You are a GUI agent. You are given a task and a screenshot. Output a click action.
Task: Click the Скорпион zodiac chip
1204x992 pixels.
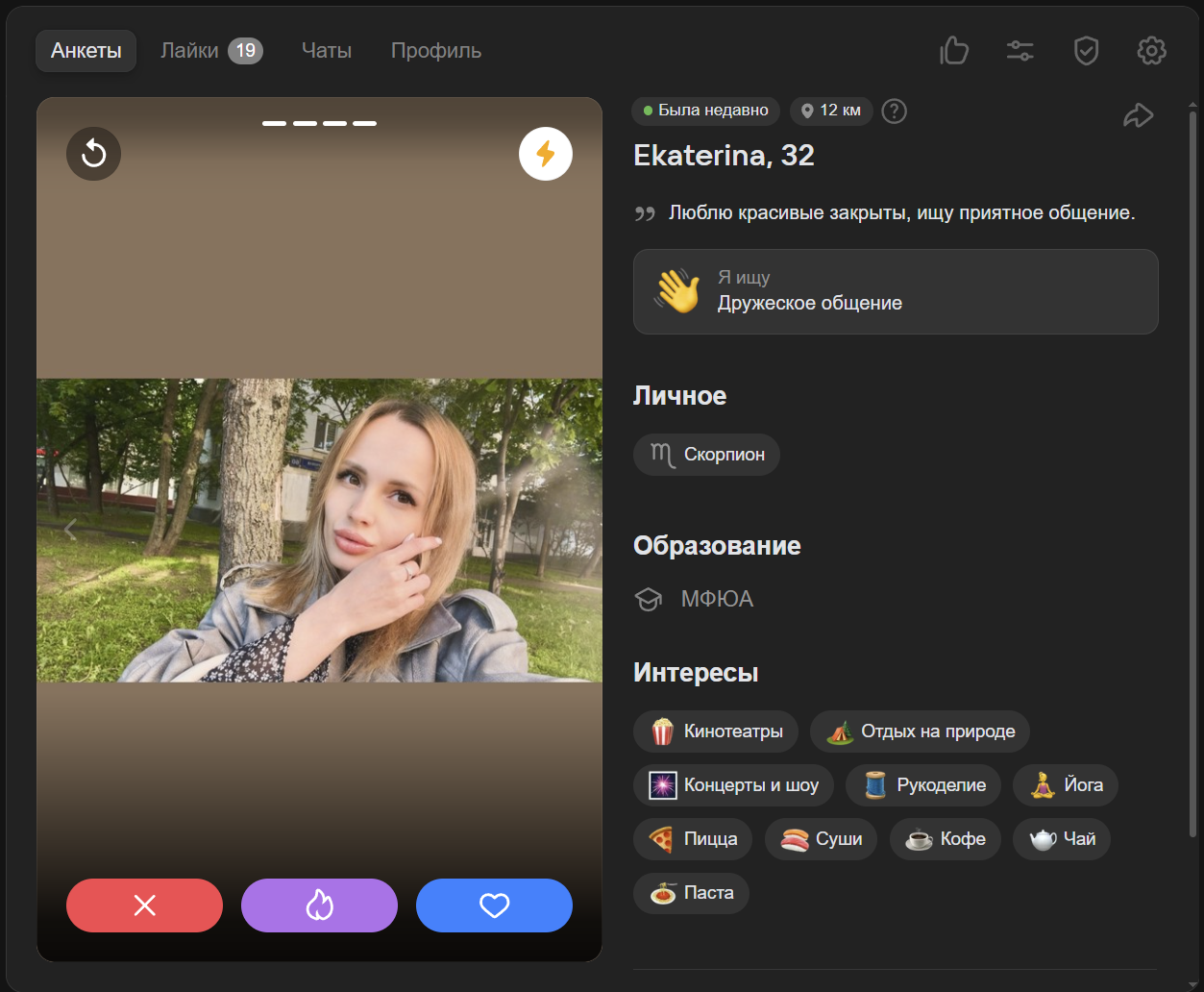pos(706,455)
